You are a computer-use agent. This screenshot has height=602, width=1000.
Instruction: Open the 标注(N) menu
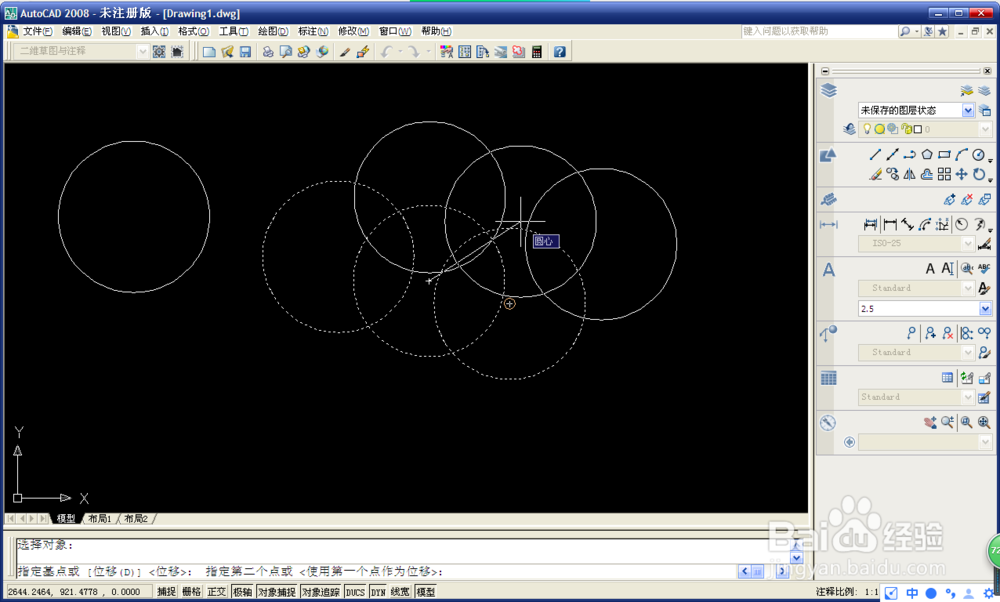pyautogui.click(x=313, y=31)
